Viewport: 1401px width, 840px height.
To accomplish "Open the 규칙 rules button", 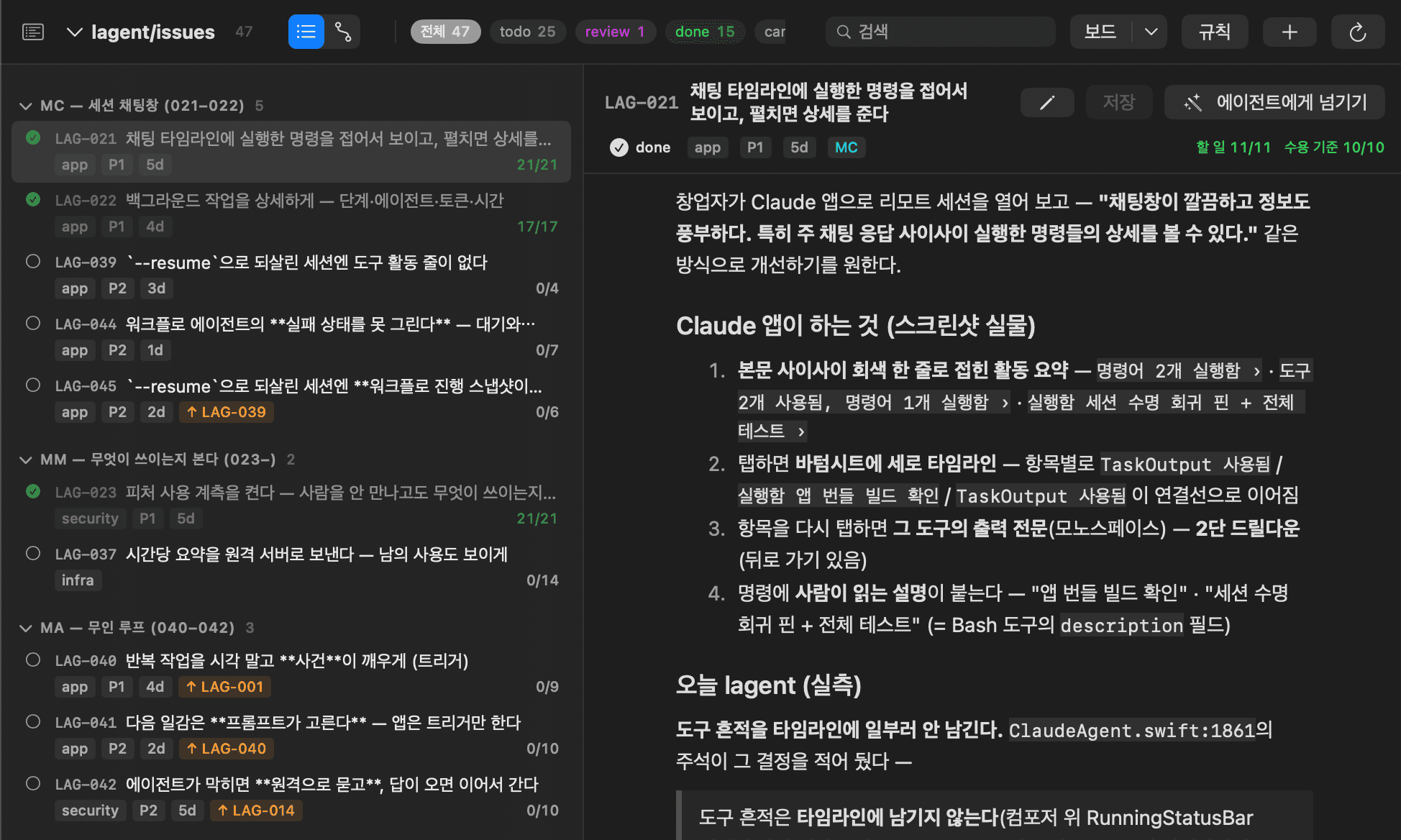I will pos(1215,32).
